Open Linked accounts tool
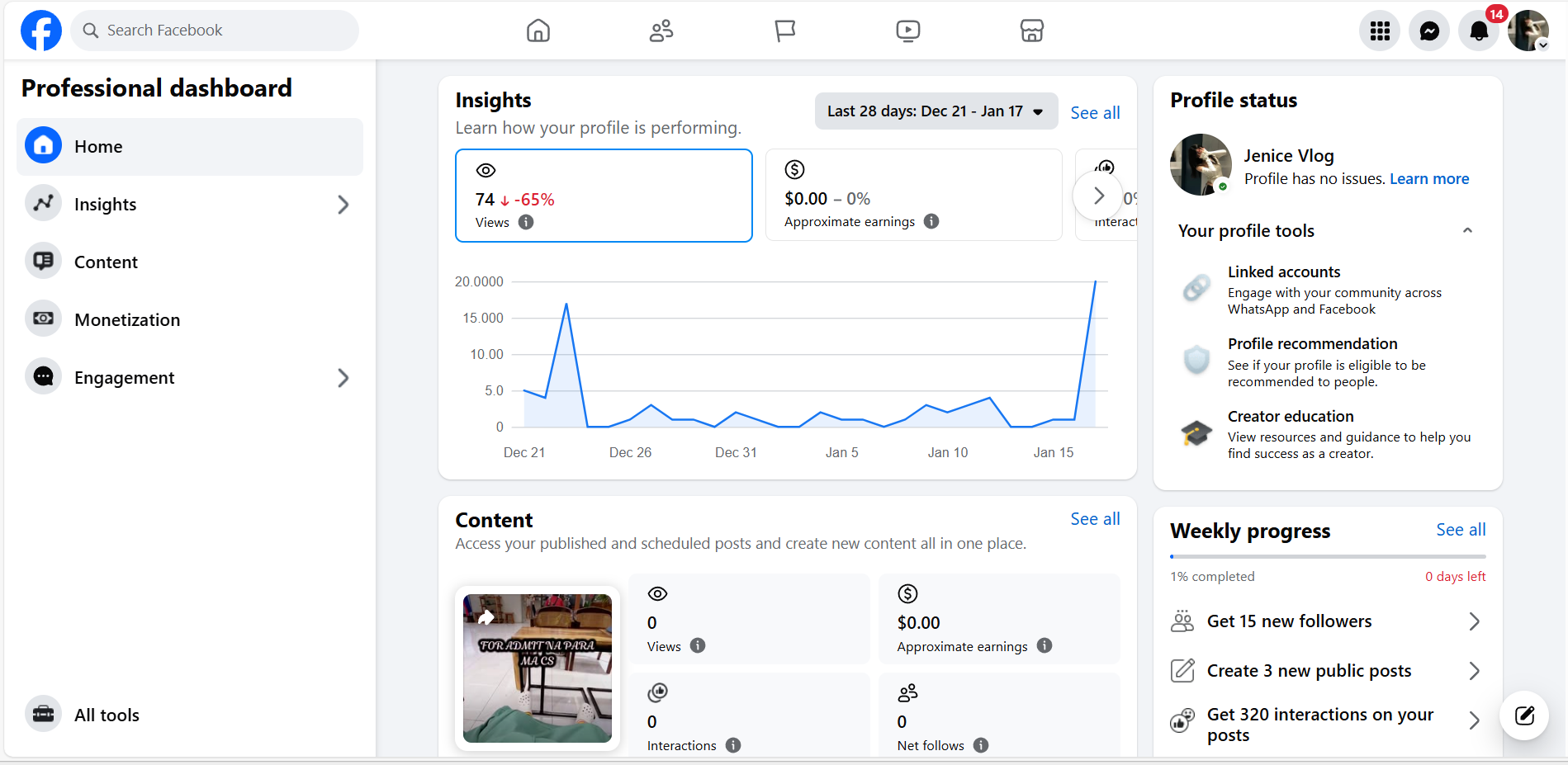The image size is (1568, 765). tap(1328, 290)
